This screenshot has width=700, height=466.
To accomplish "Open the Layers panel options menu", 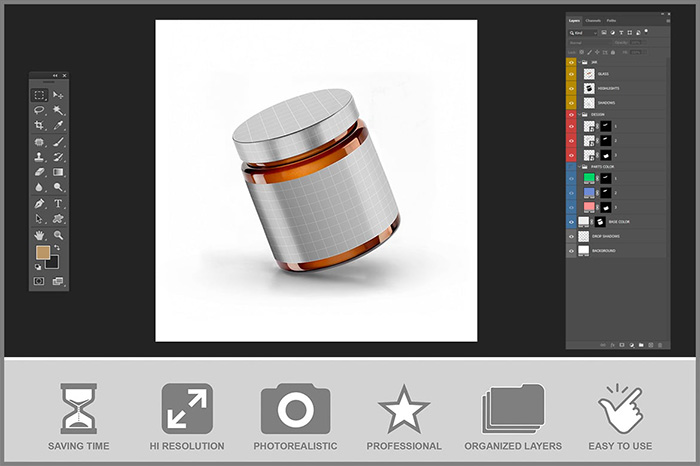I will tap(668, 21).
